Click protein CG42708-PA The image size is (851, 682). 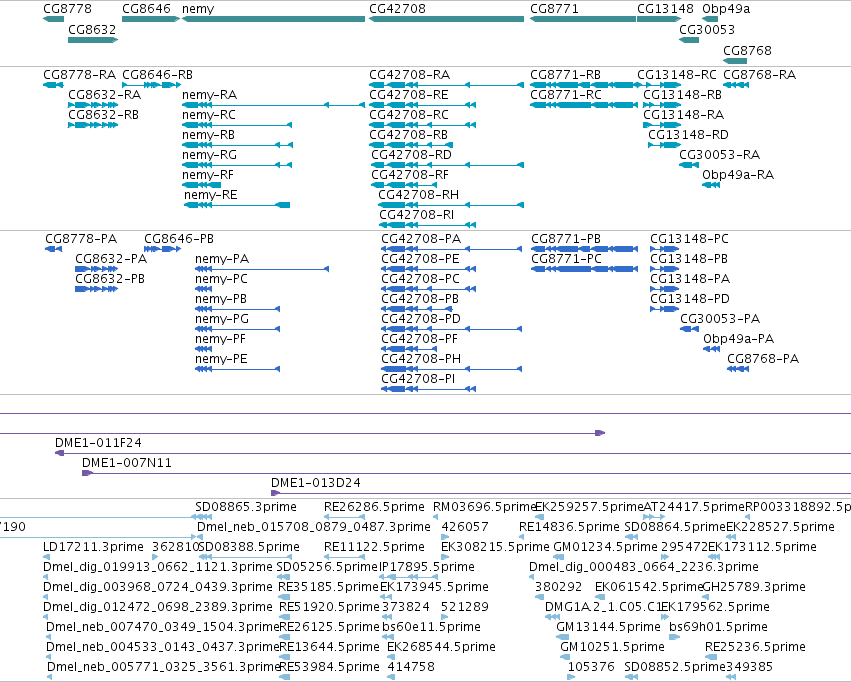click(452, 249)
